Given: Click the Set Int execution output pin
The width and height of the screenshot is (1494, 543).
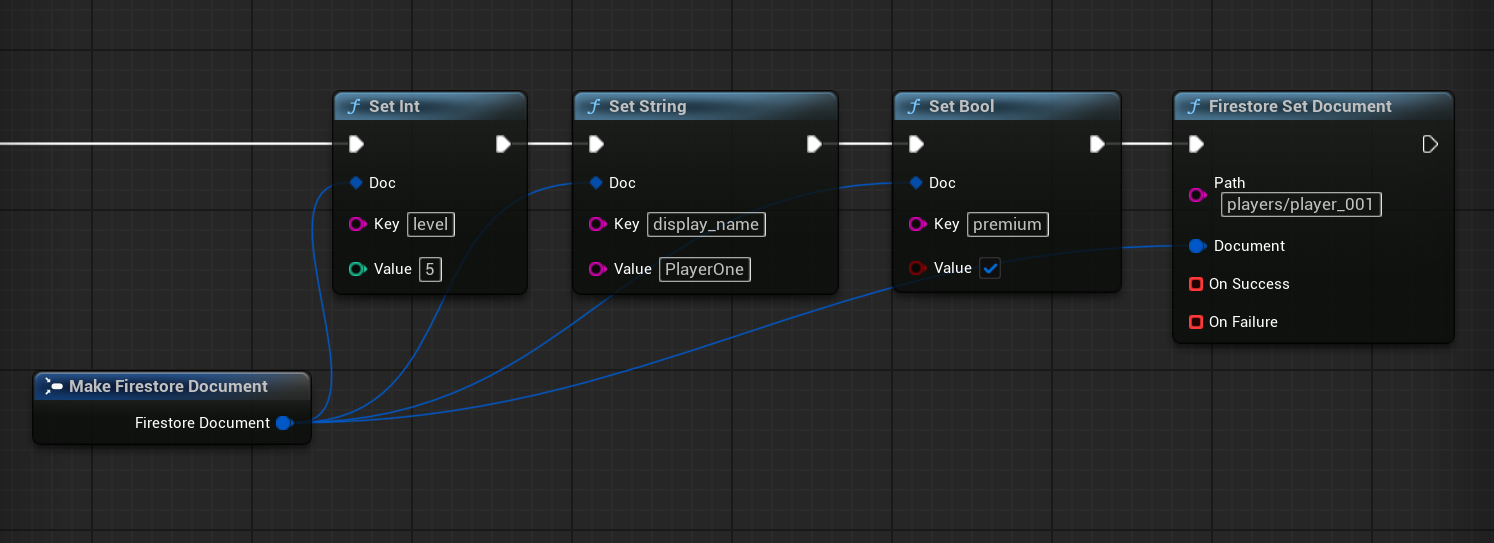Looking at the screenshot, I should coord(503,144).
